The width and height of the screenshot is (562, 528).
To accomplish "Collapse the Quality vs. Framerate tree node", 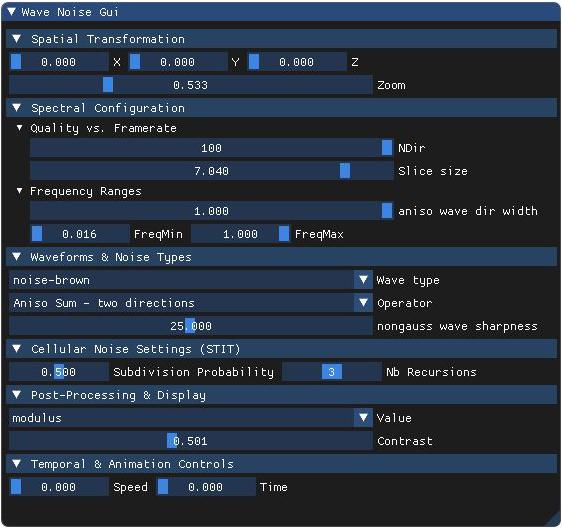I will [x=19, y=128].
